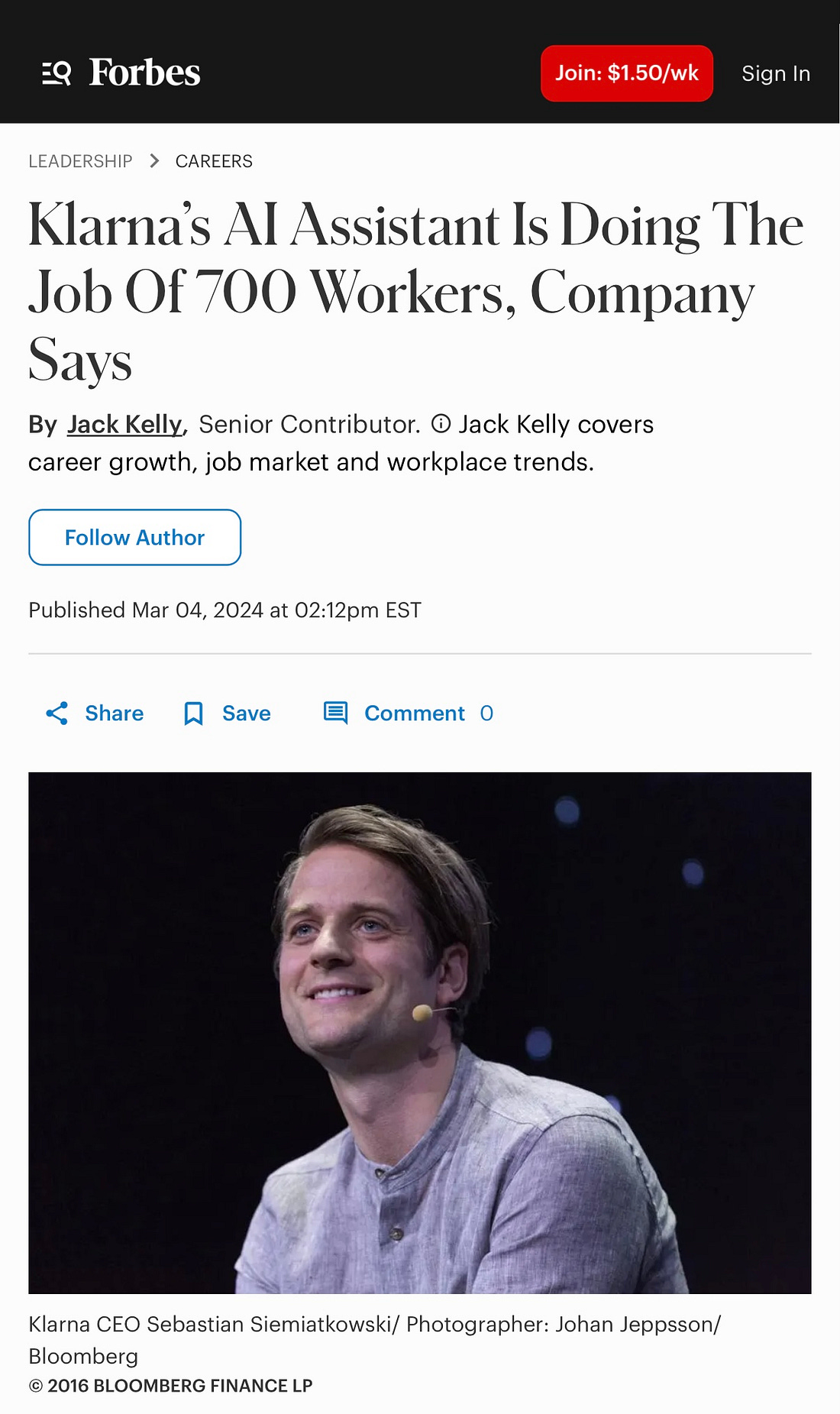
Task: Click the comment bubble icon
Action: click(335, 713)
